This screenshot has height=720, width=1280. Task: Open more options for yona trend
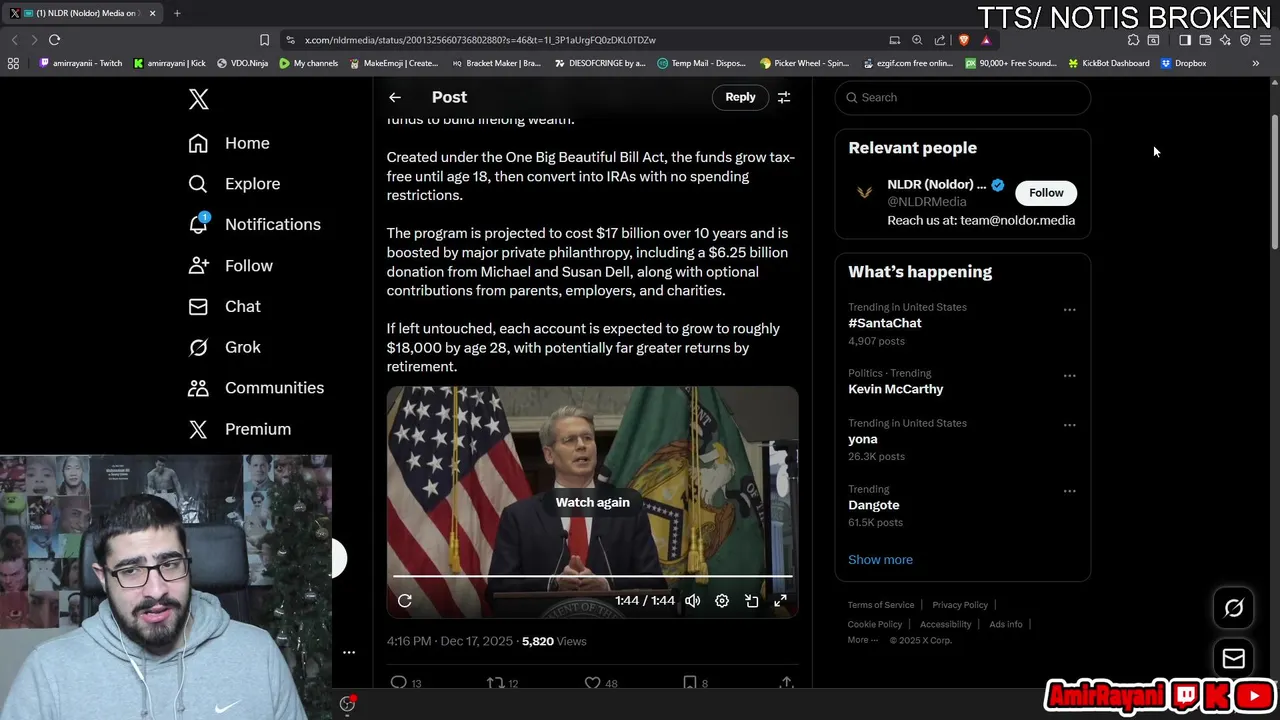click(1069, 425)
